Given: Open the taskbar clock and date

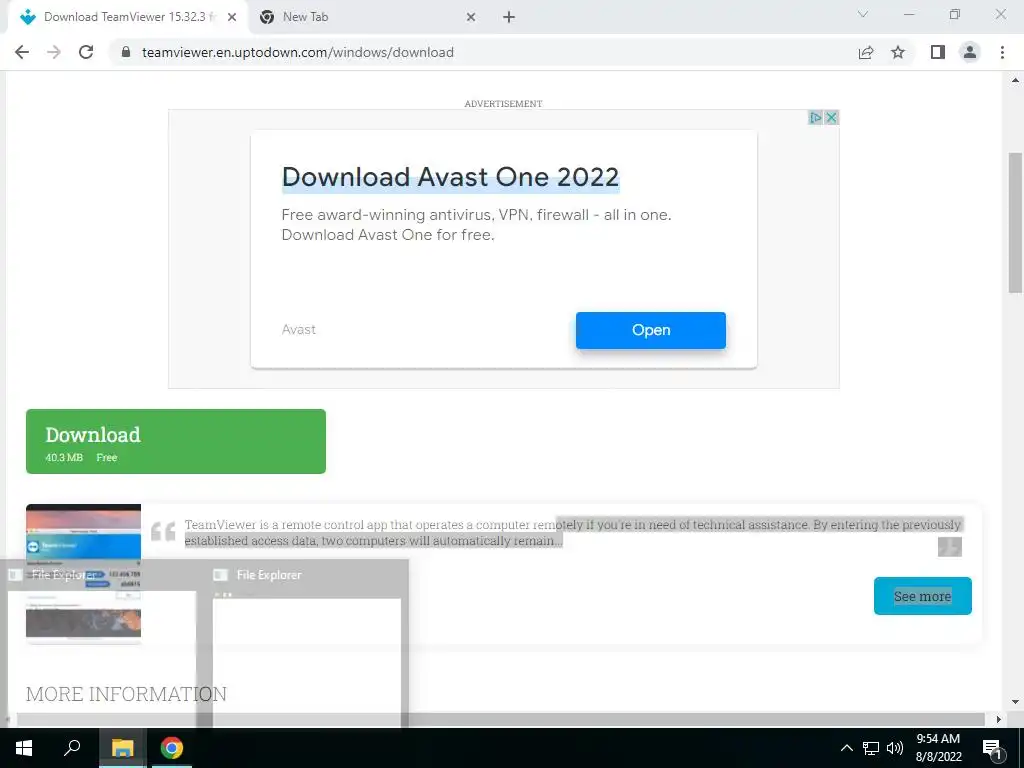Looking at the screenshot, I should coord(938,748).
